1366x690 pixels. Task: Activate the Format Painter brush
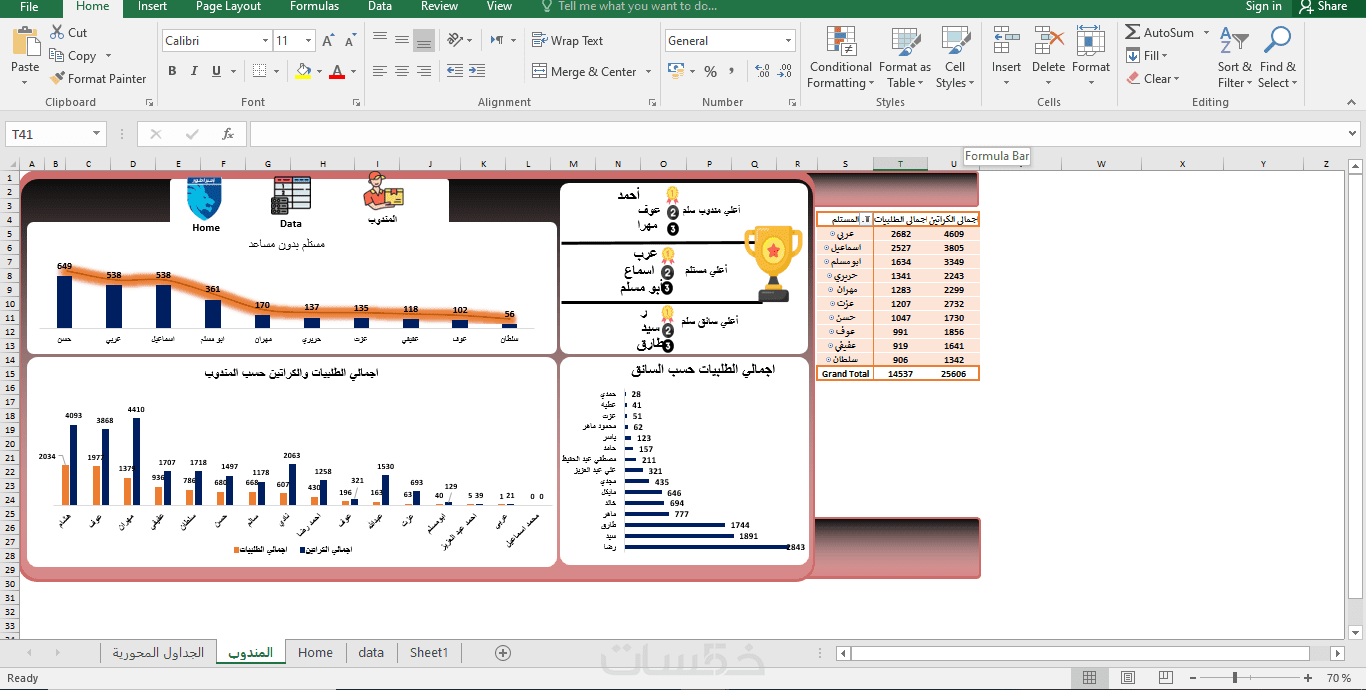[x=56, y=78]
